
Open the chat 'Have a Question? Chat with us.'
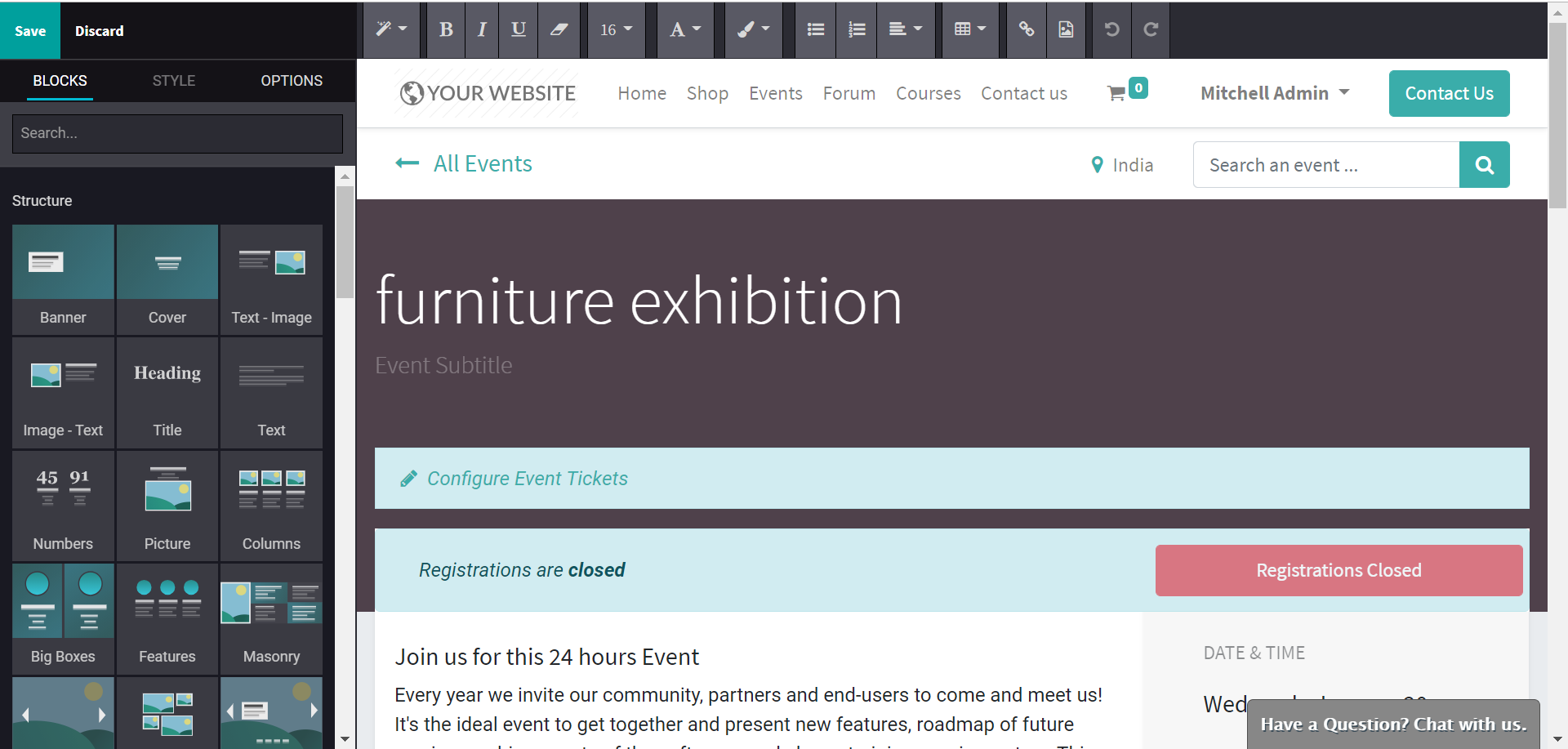[1393, 724]
